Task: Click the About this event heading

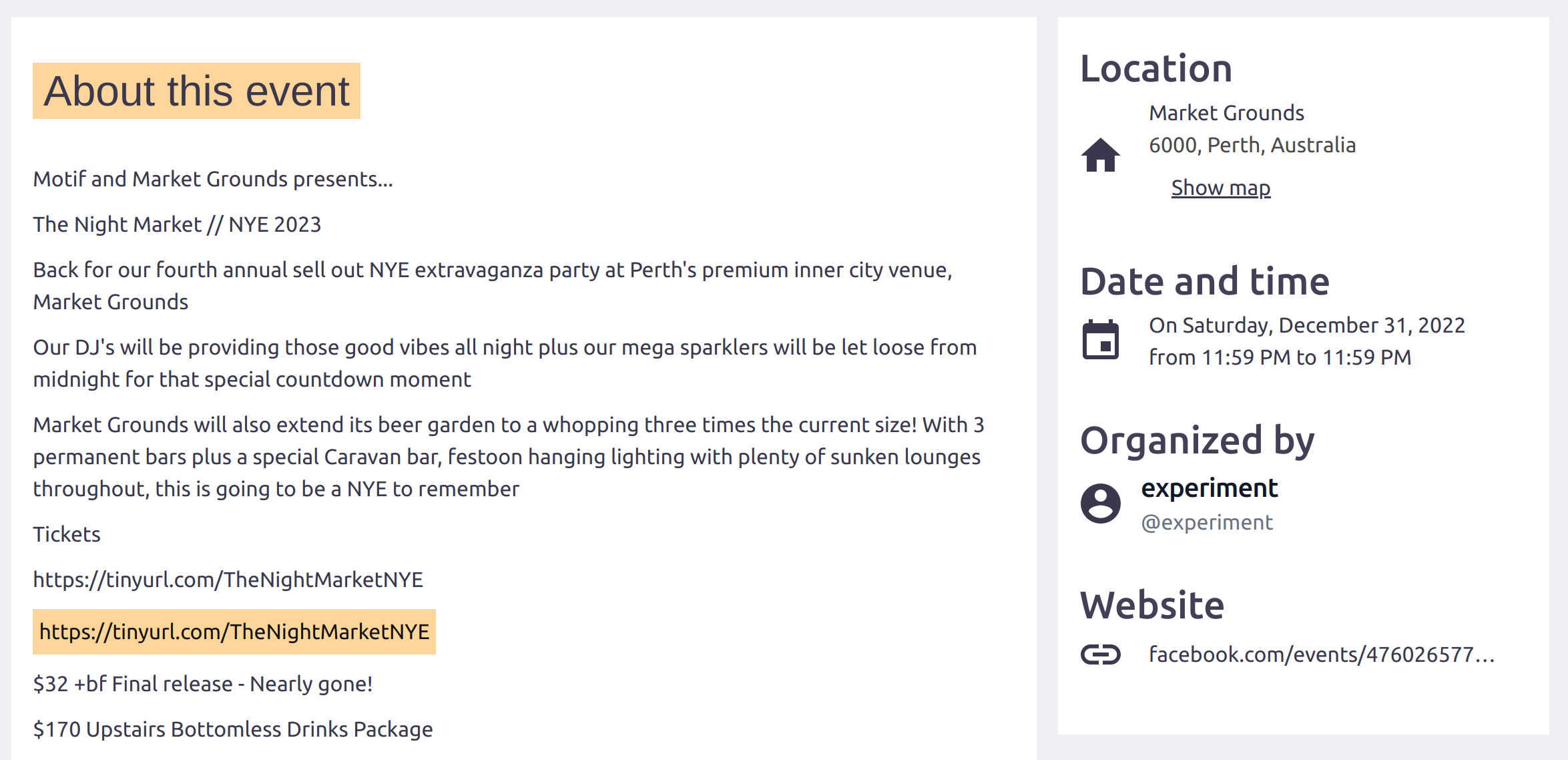Action: (196, 91)
